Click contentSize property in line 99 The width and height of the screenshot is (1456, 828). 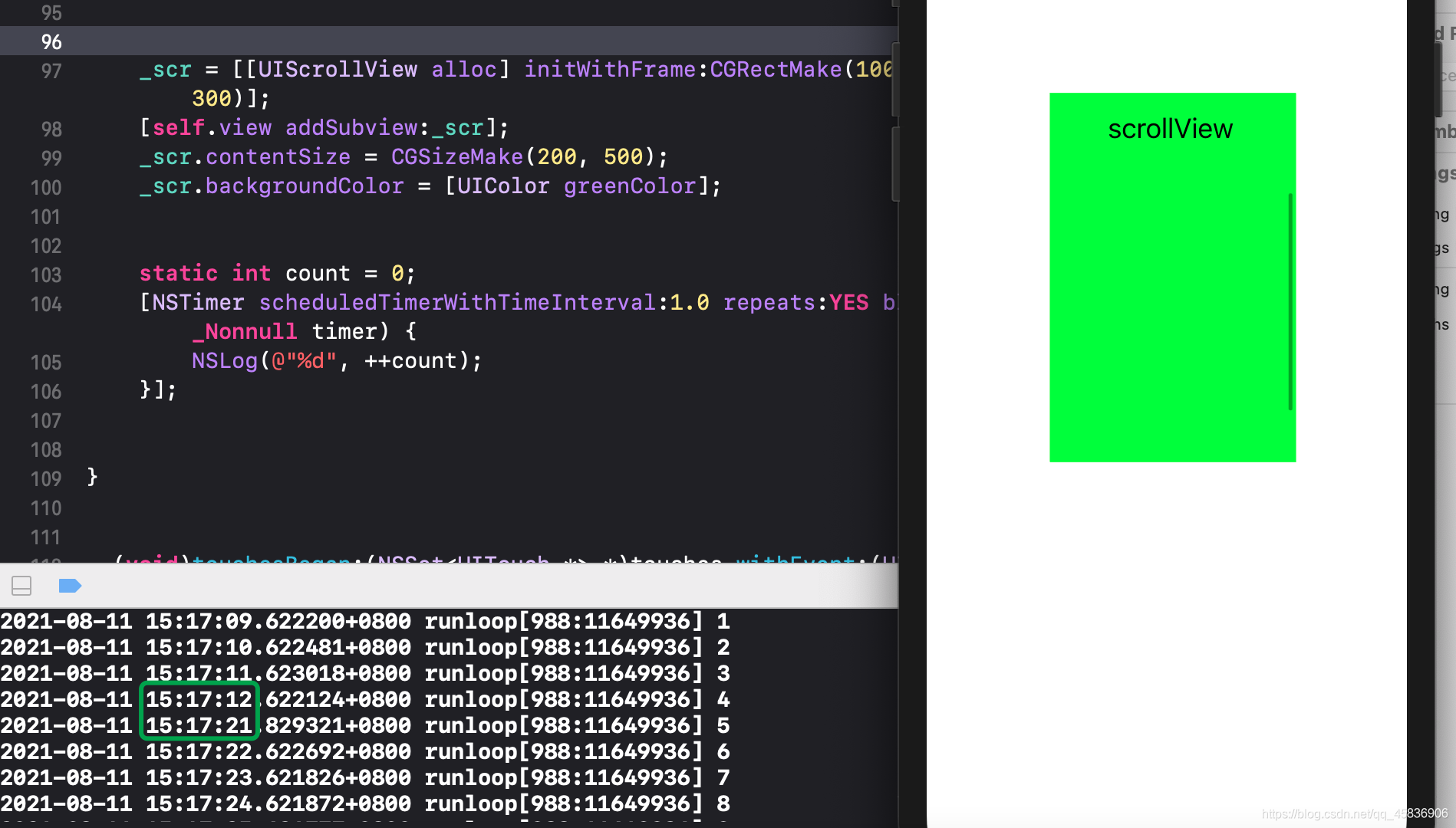click(278, 156)
